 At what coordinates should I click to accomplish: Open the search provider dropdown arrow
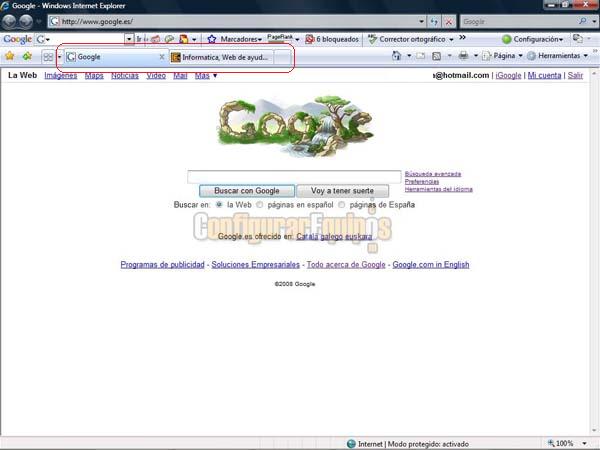594,22
